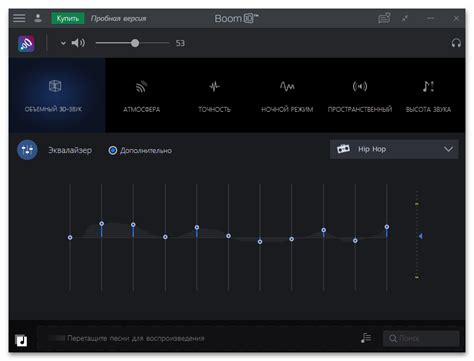
Task: Expand the Hip Hop preset dropdown
Action: pyautogui.click(x=394, y=149)
